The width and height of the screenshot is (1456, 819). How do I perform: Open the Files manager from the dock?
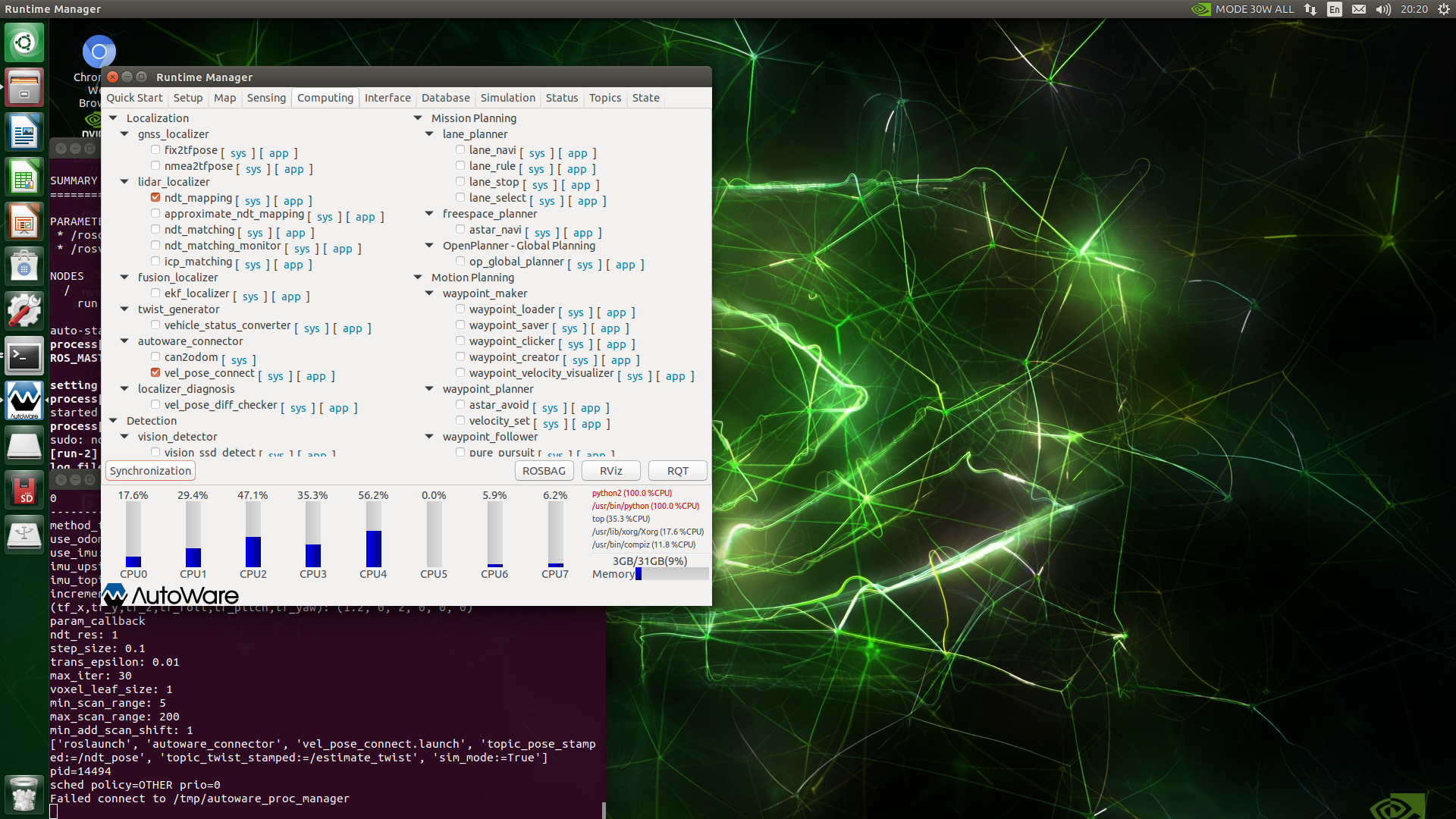(x=24, y=87)
